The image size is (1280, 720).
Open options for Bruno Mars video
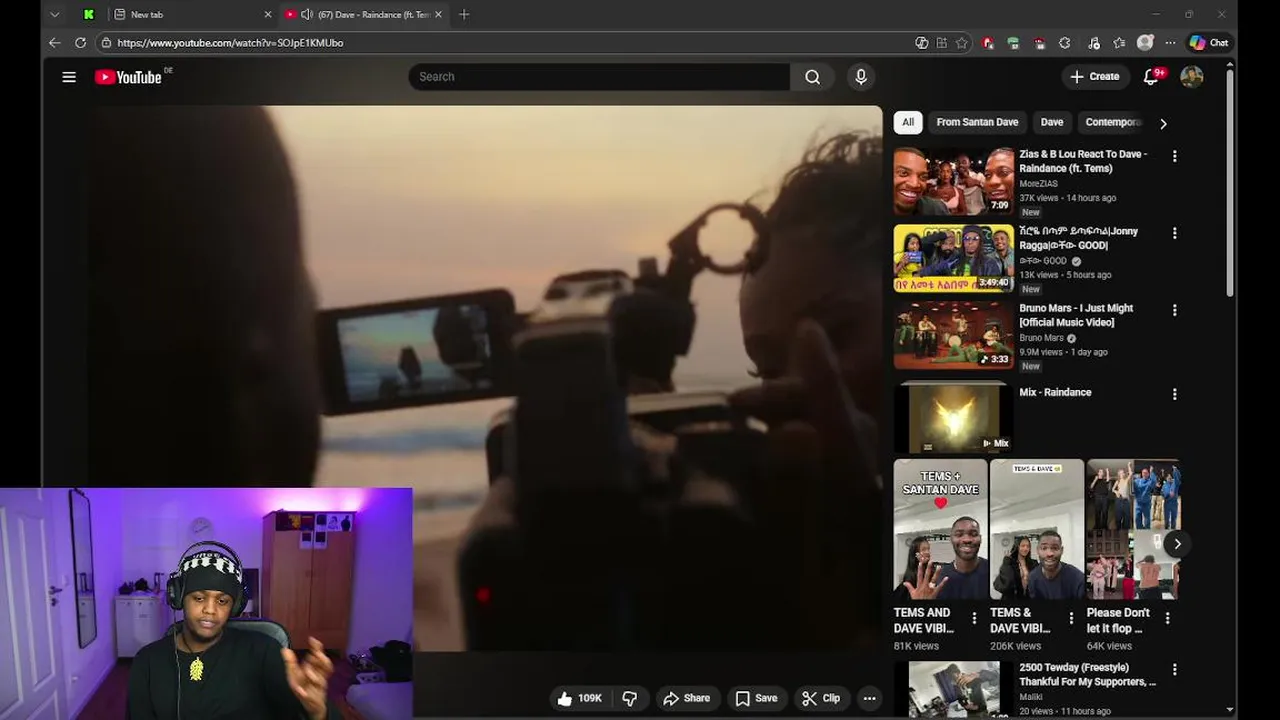[x=1174, y=311]
